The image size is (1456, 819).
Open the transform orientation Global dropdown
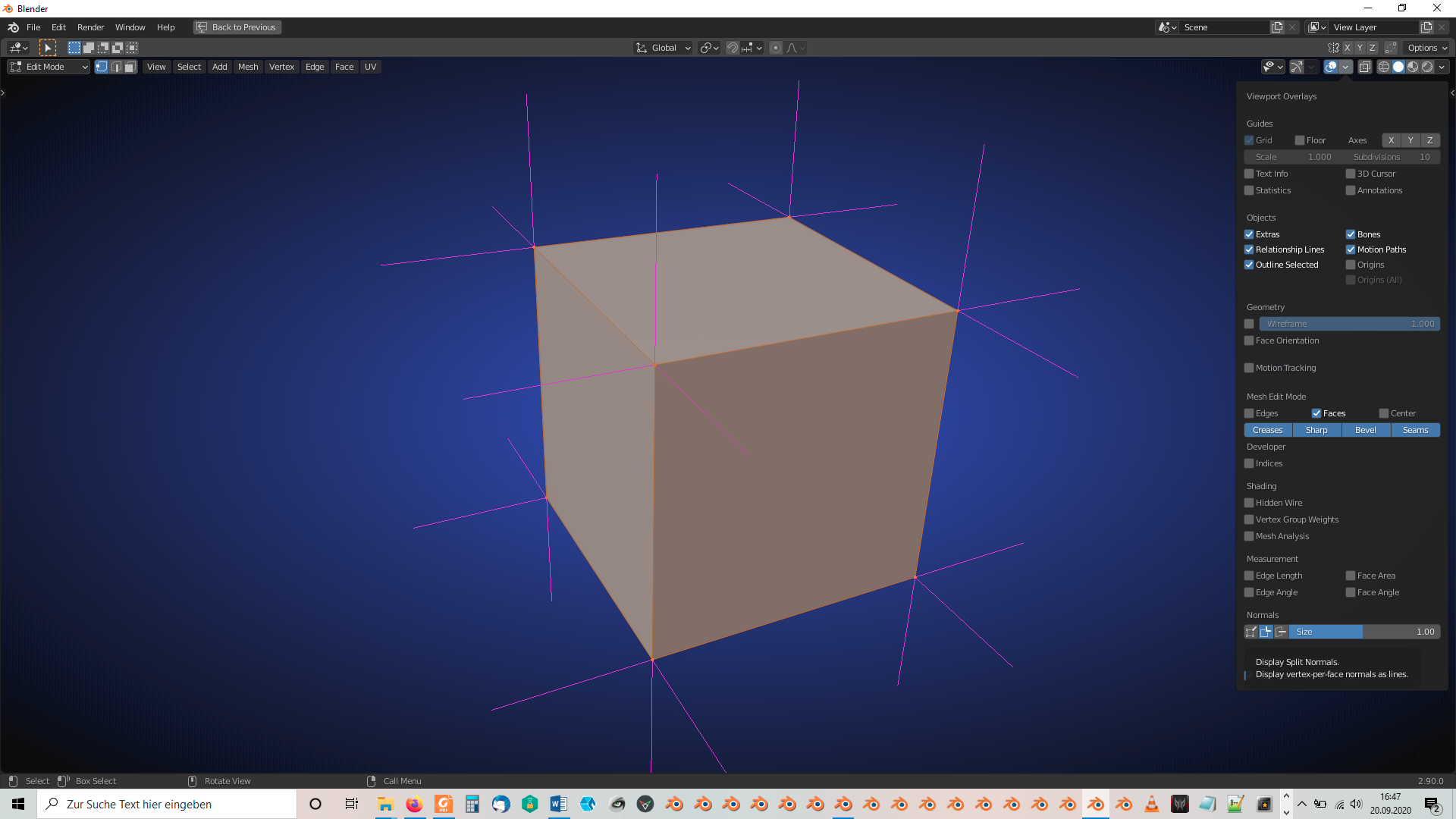point(662,48)
